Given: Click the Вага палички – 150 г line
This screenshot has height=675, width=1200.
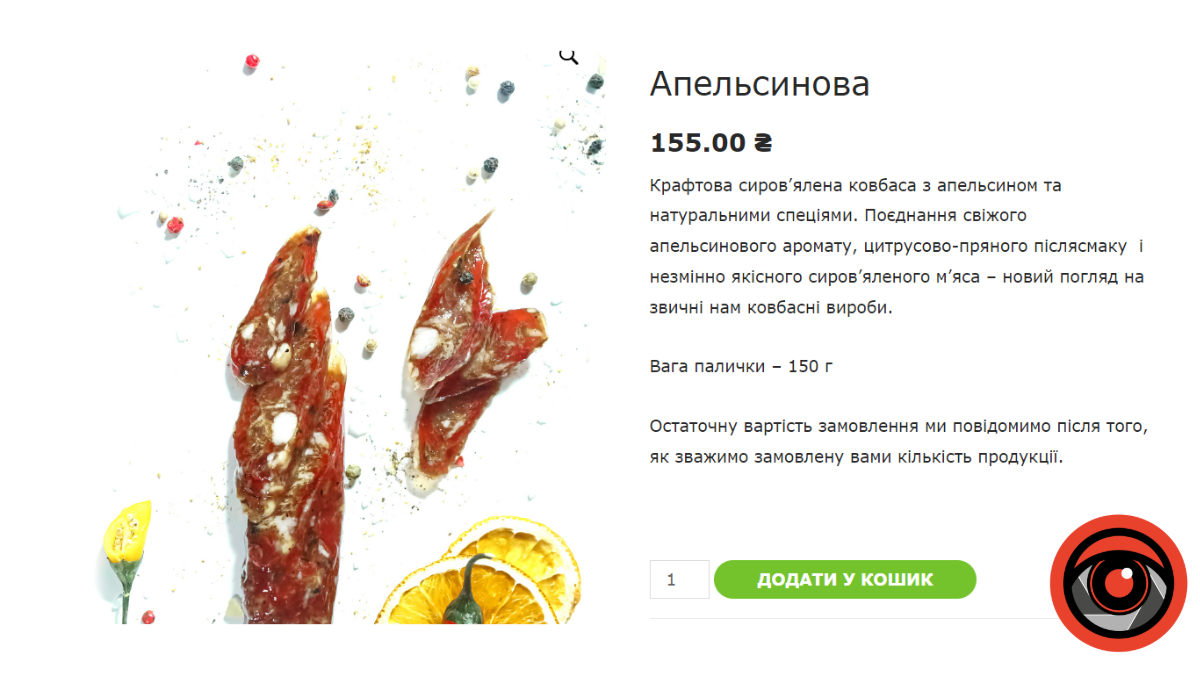Looking at the screenshot, I should pyautogui.click(x=741, y=366).
